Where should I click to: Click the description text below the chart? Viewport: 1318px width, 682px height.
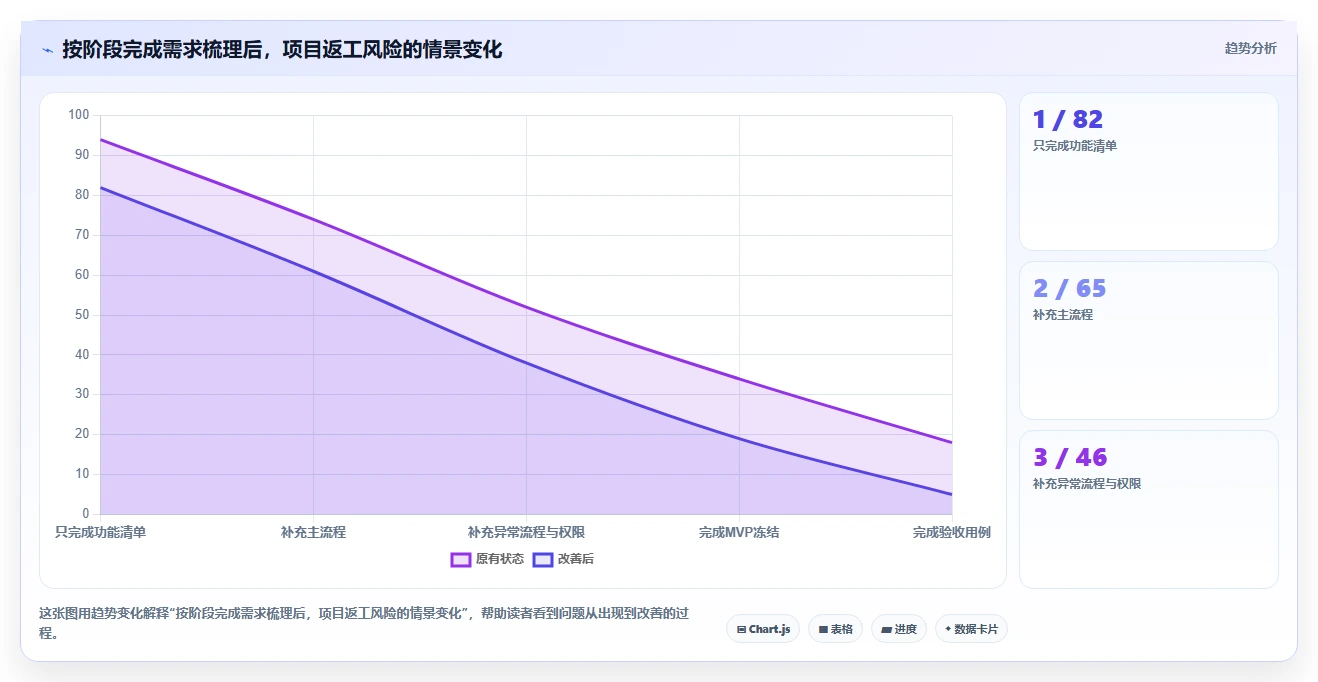click(364, 623)
